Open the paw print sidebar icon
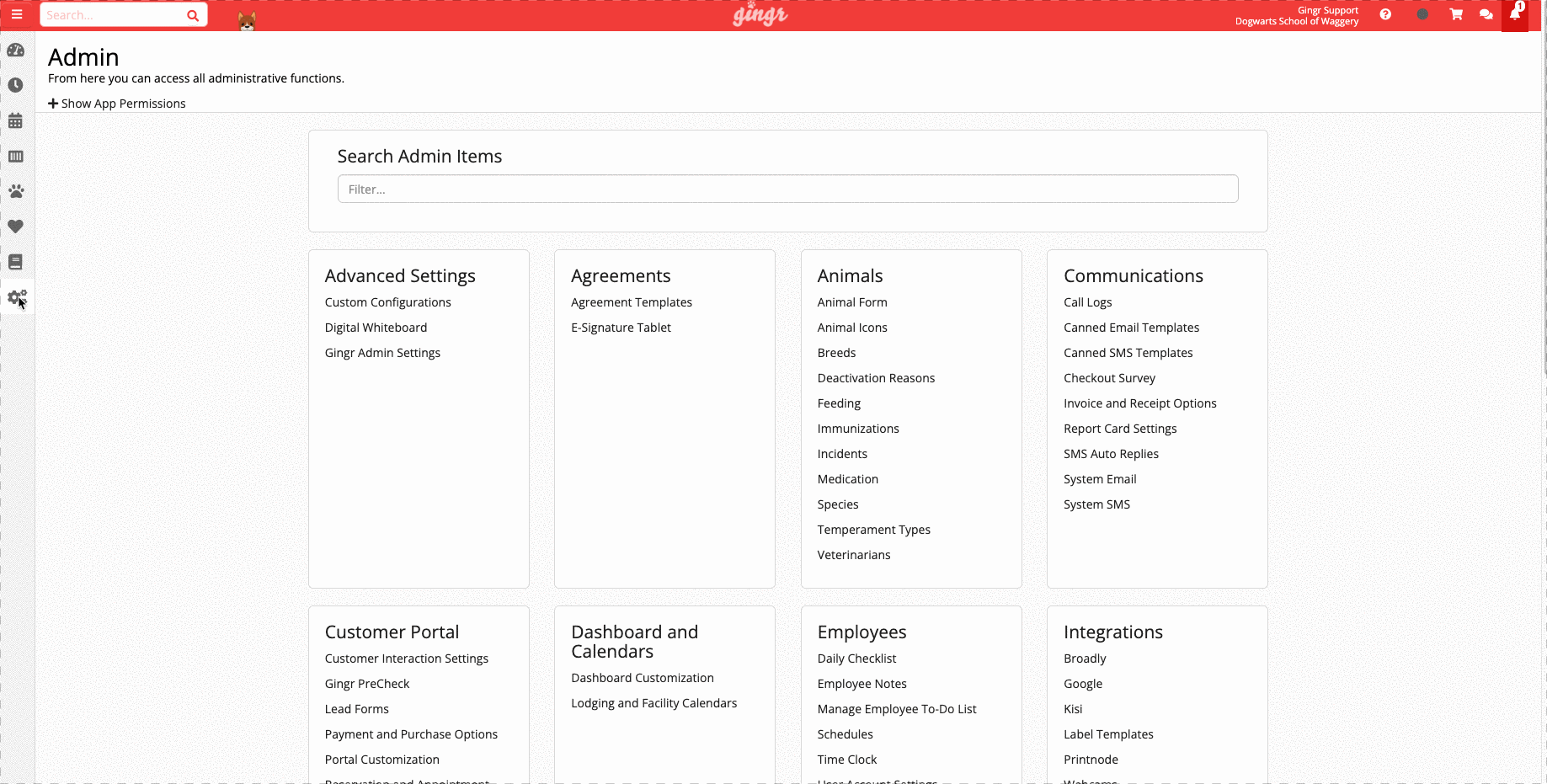The image size is (1547, 784). click(16, 191)
